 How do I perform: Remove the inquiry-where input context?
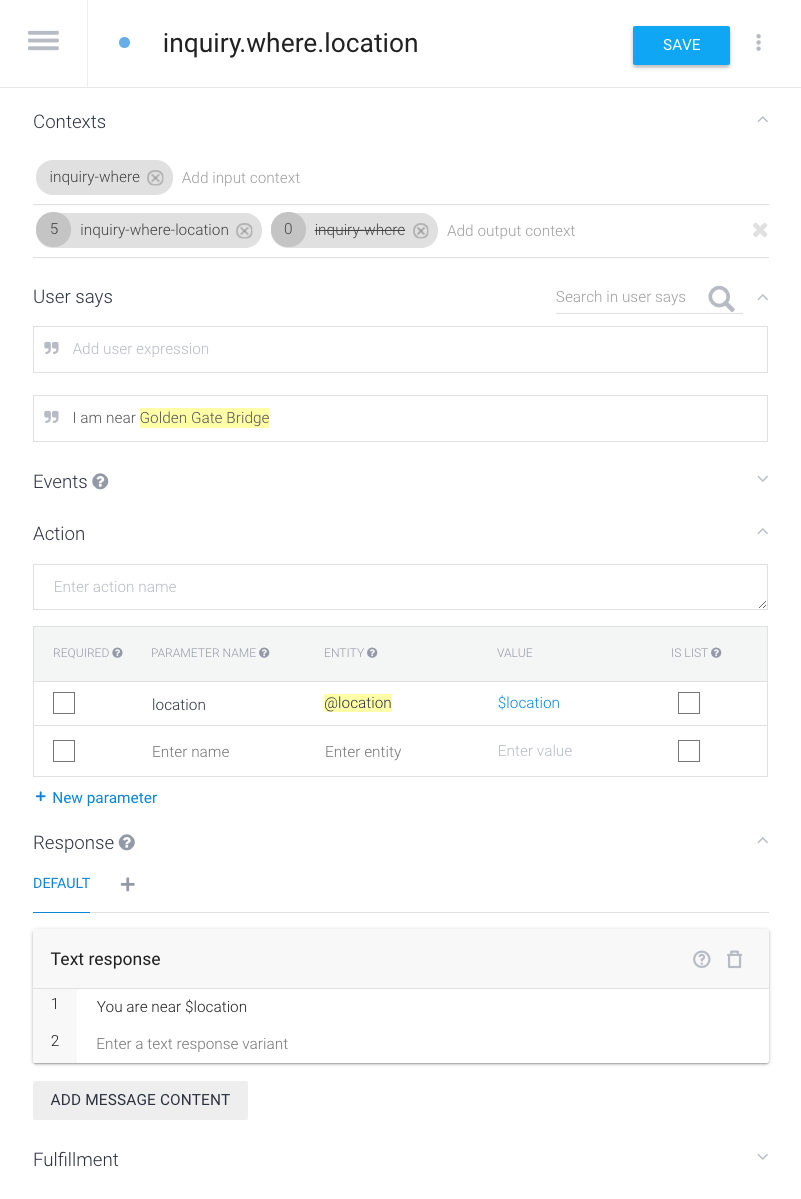pyautogui.click(x=155, y=177)
